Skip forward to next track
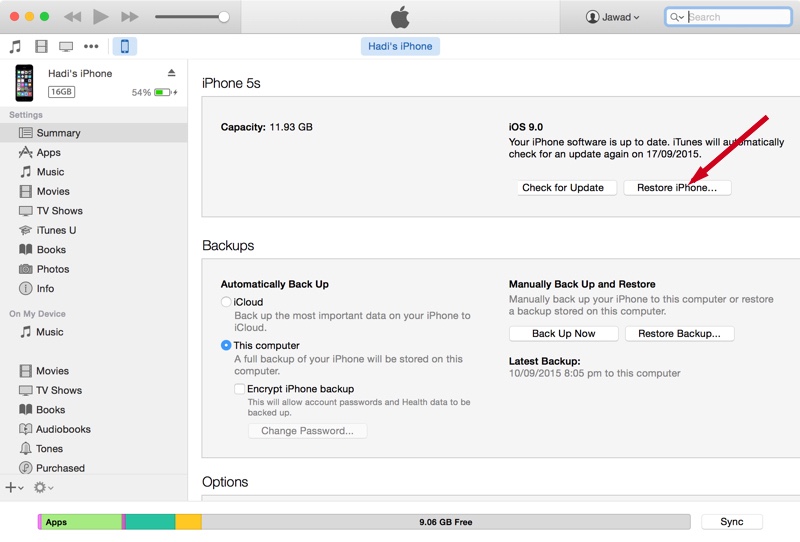 click(130, 17)
